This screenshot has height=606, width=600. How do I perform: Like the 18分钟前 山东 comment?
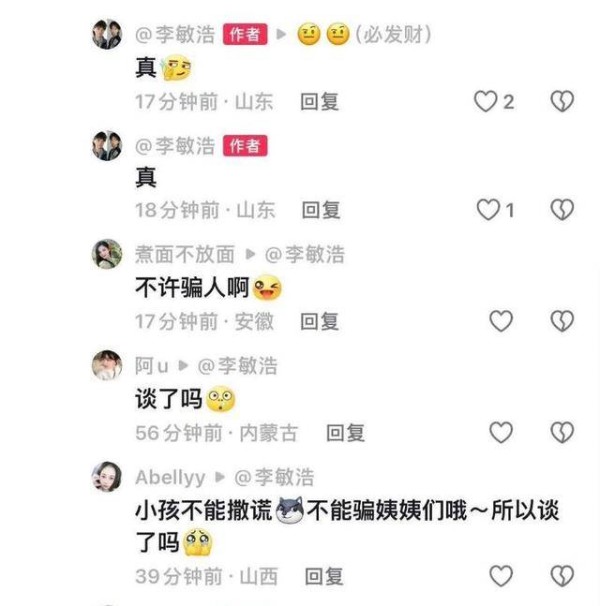pos(488,210)
